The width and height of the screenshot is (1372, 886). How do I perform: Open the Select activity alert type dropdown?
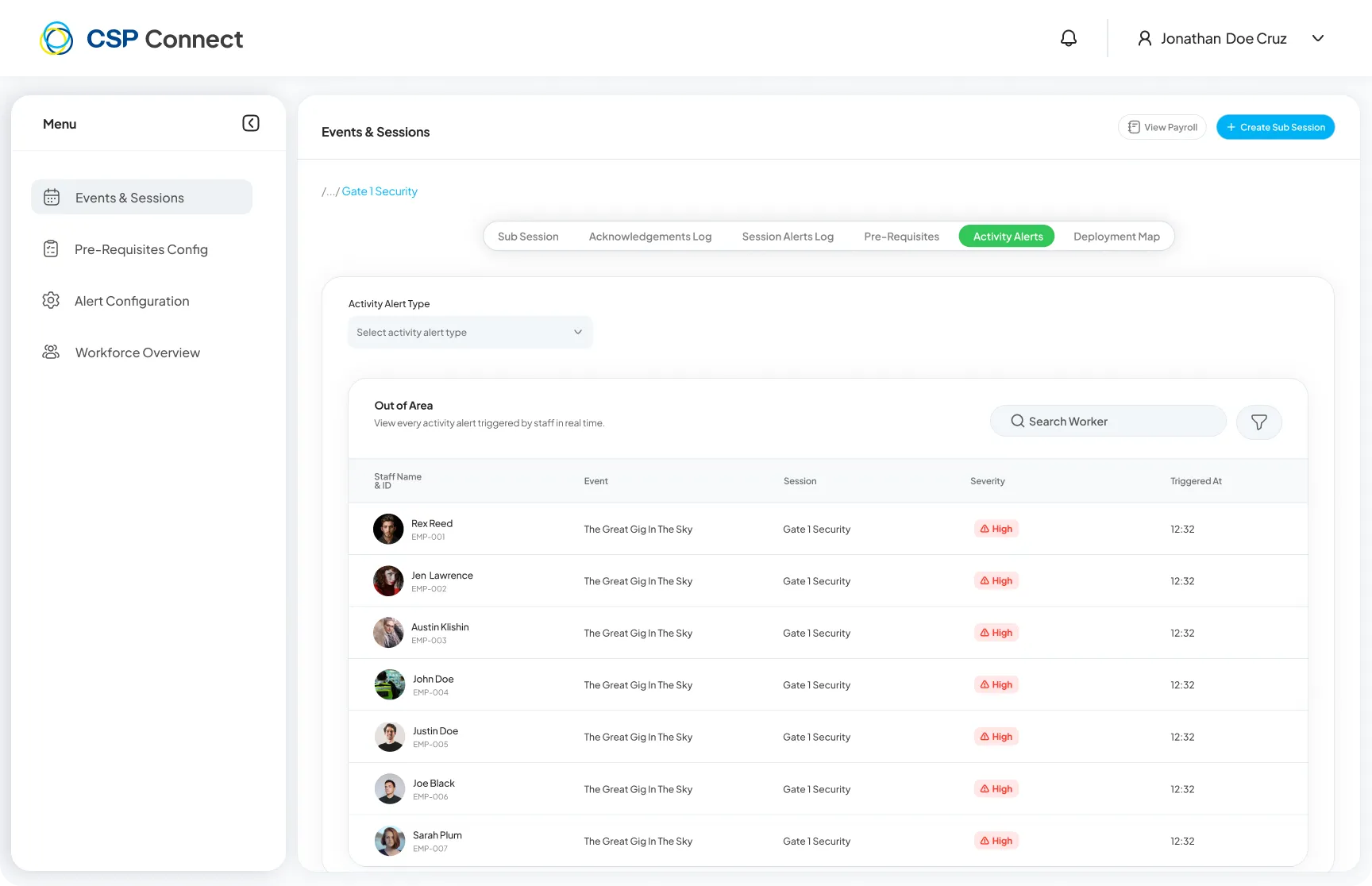(470, 332)
